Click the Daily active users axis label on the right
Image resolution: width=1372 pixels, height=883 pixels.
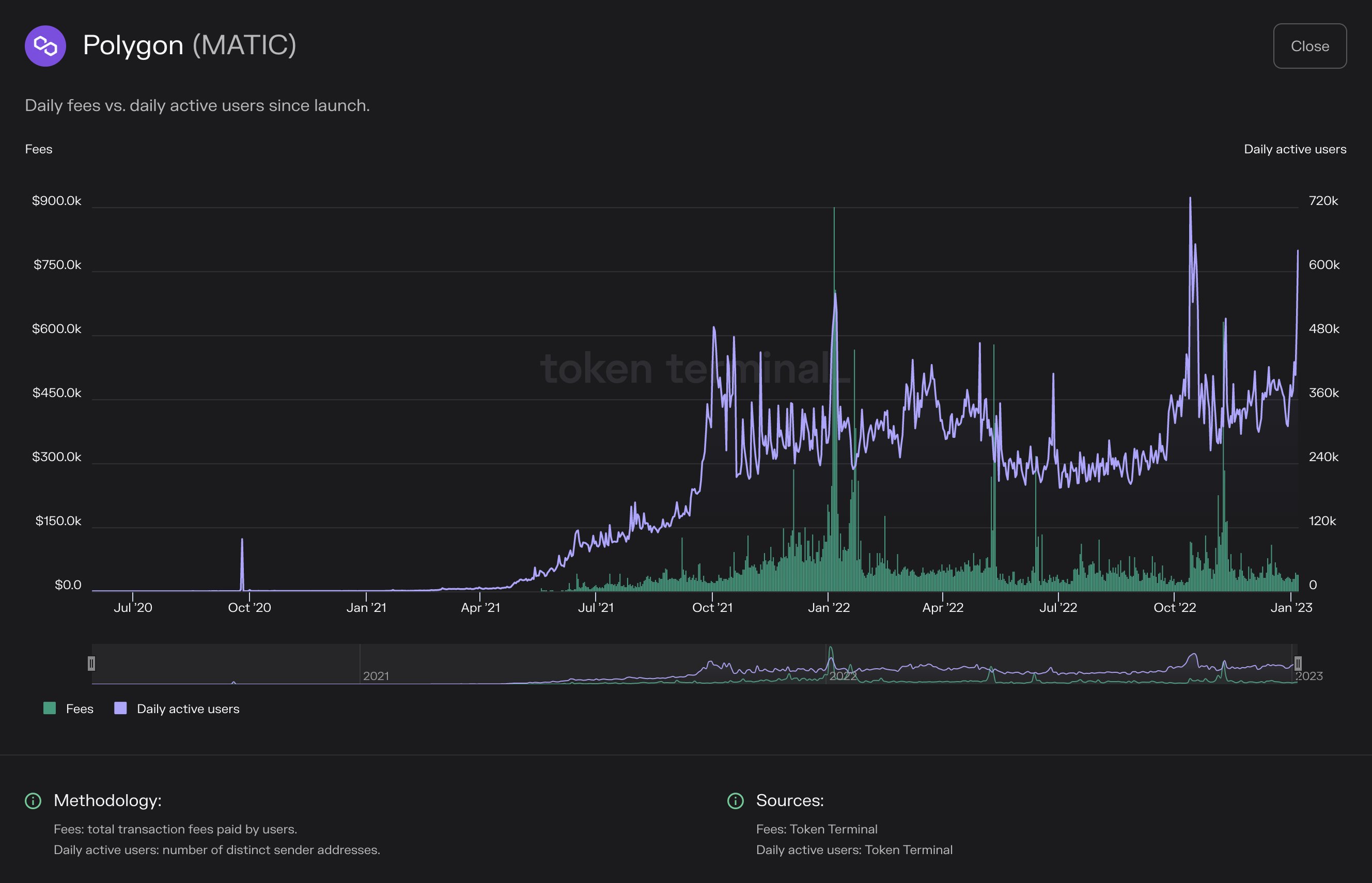(x=1295, y=149)
